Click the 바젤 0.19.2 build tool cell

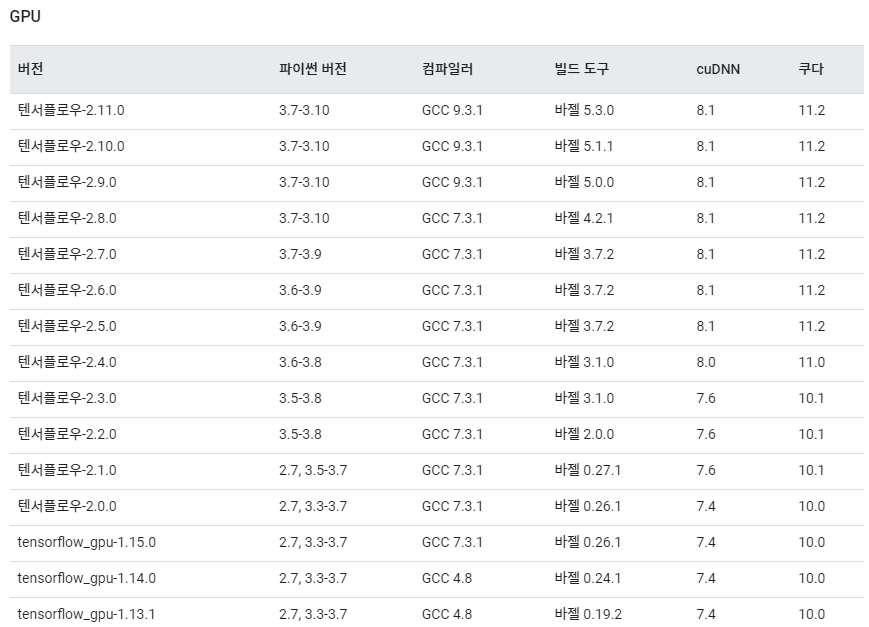click(588, 614)
